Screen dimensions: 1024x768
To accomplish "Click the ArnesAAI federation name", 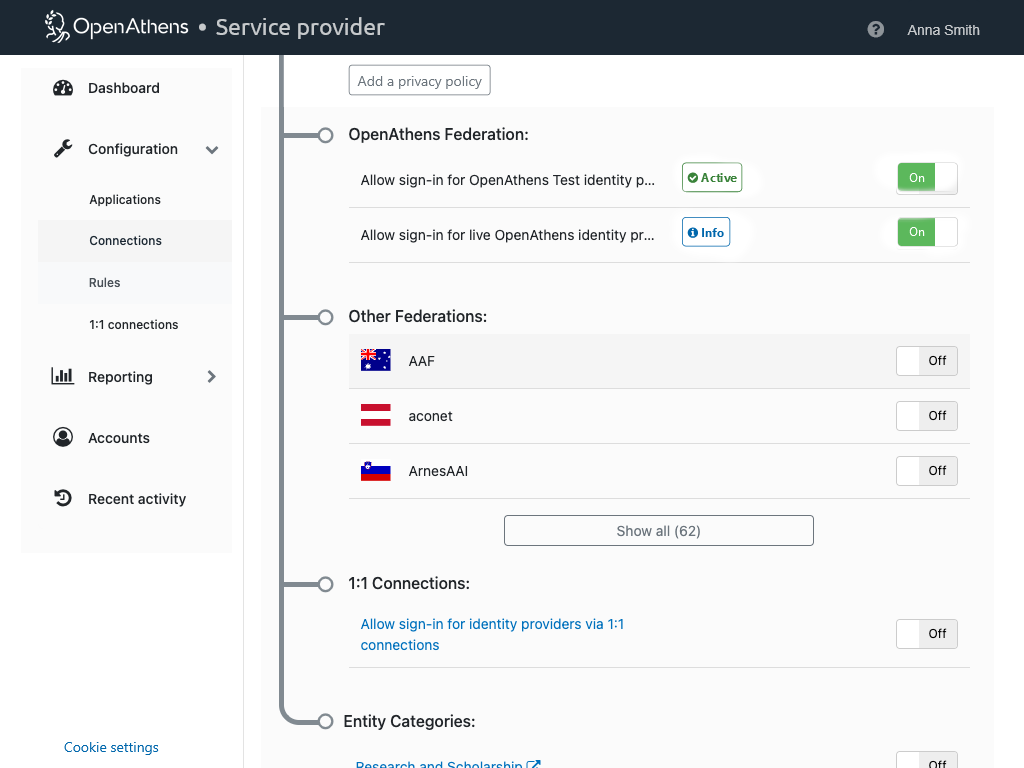I will pyautogui.click(x=438, y=471).
